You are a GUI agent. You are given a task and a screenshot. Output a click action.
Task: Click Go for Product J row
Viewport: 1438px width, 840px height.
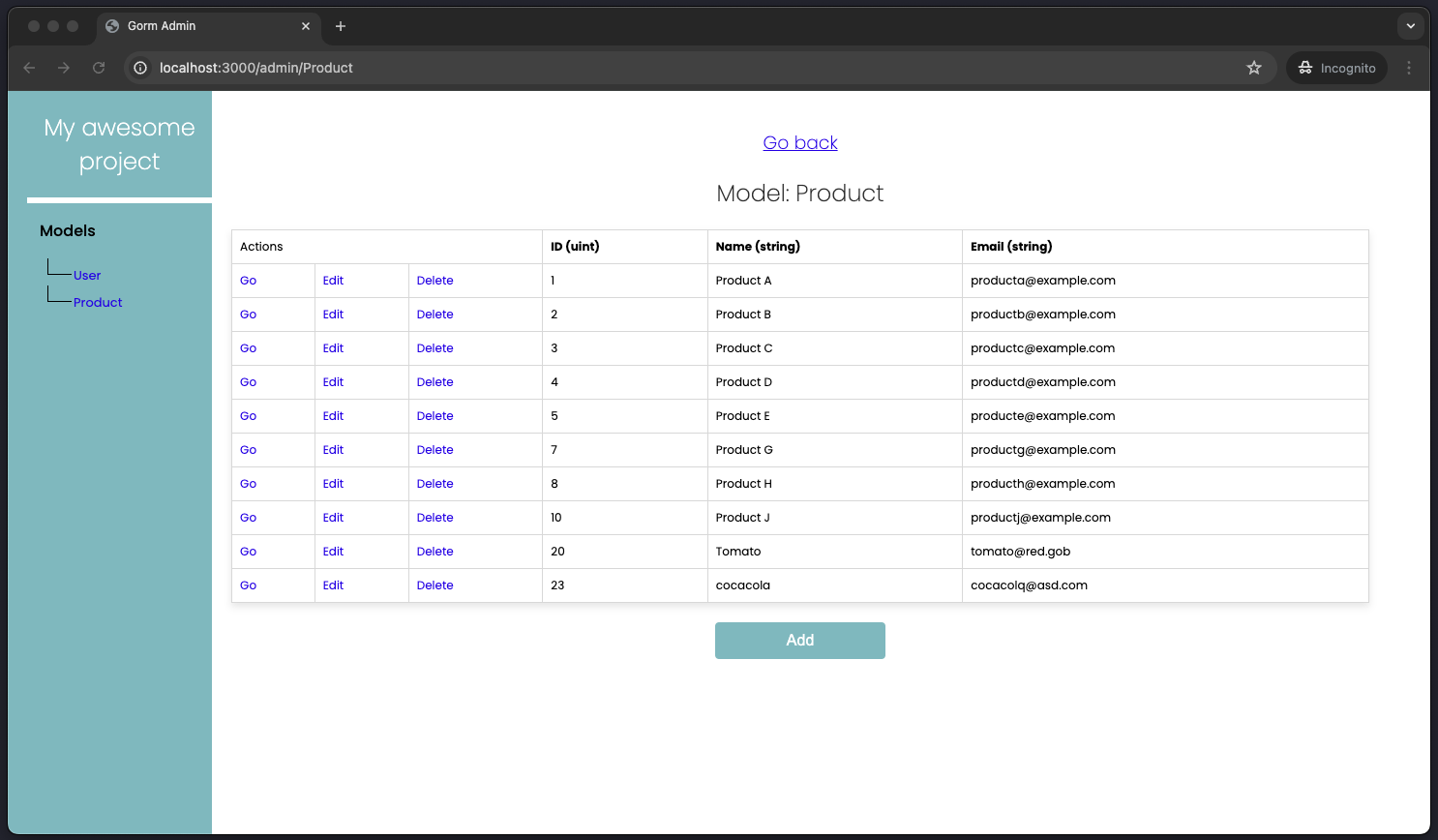[x=249, y=518]
